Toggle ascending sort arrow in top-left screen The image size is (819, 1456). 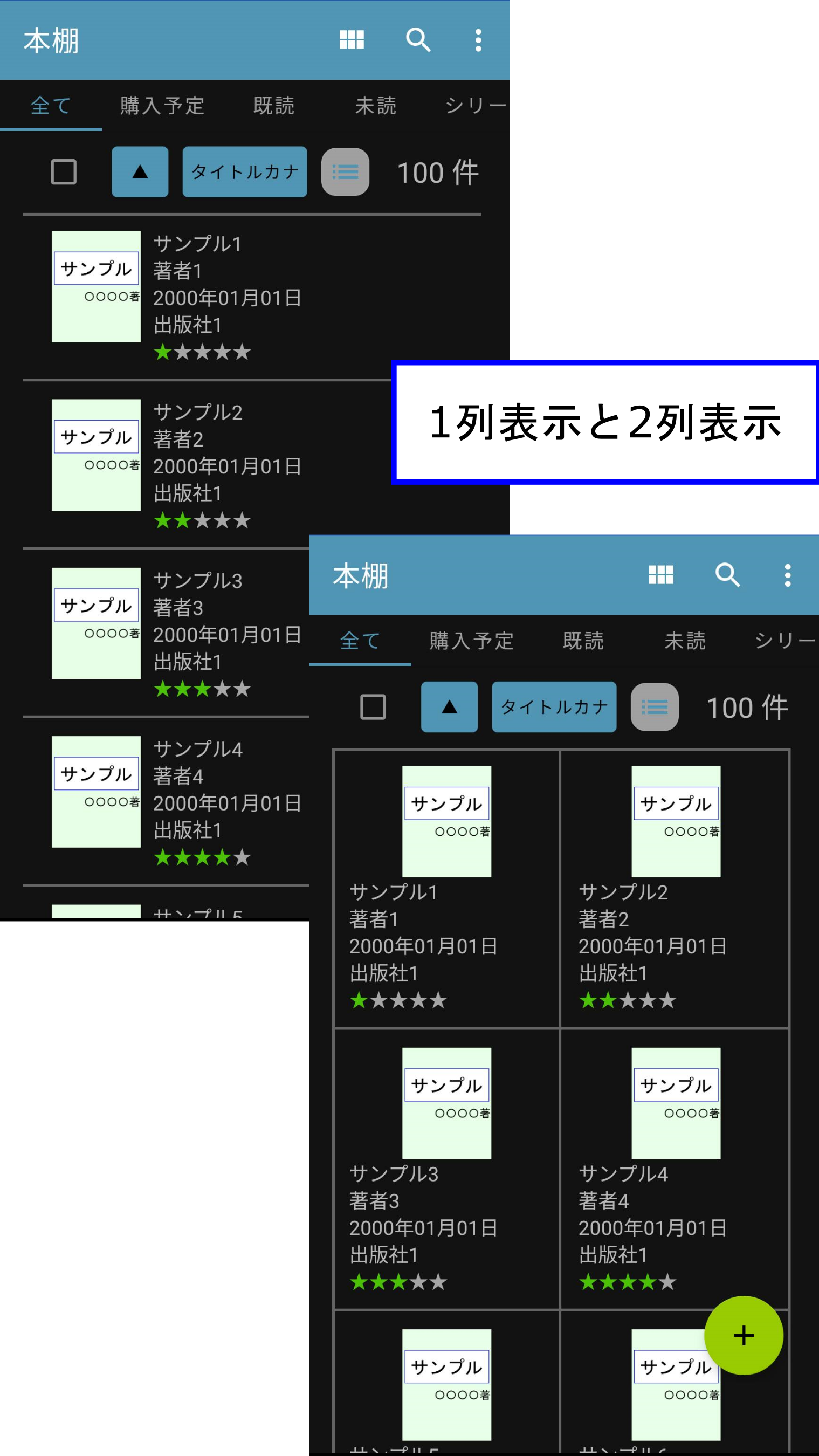140,172
